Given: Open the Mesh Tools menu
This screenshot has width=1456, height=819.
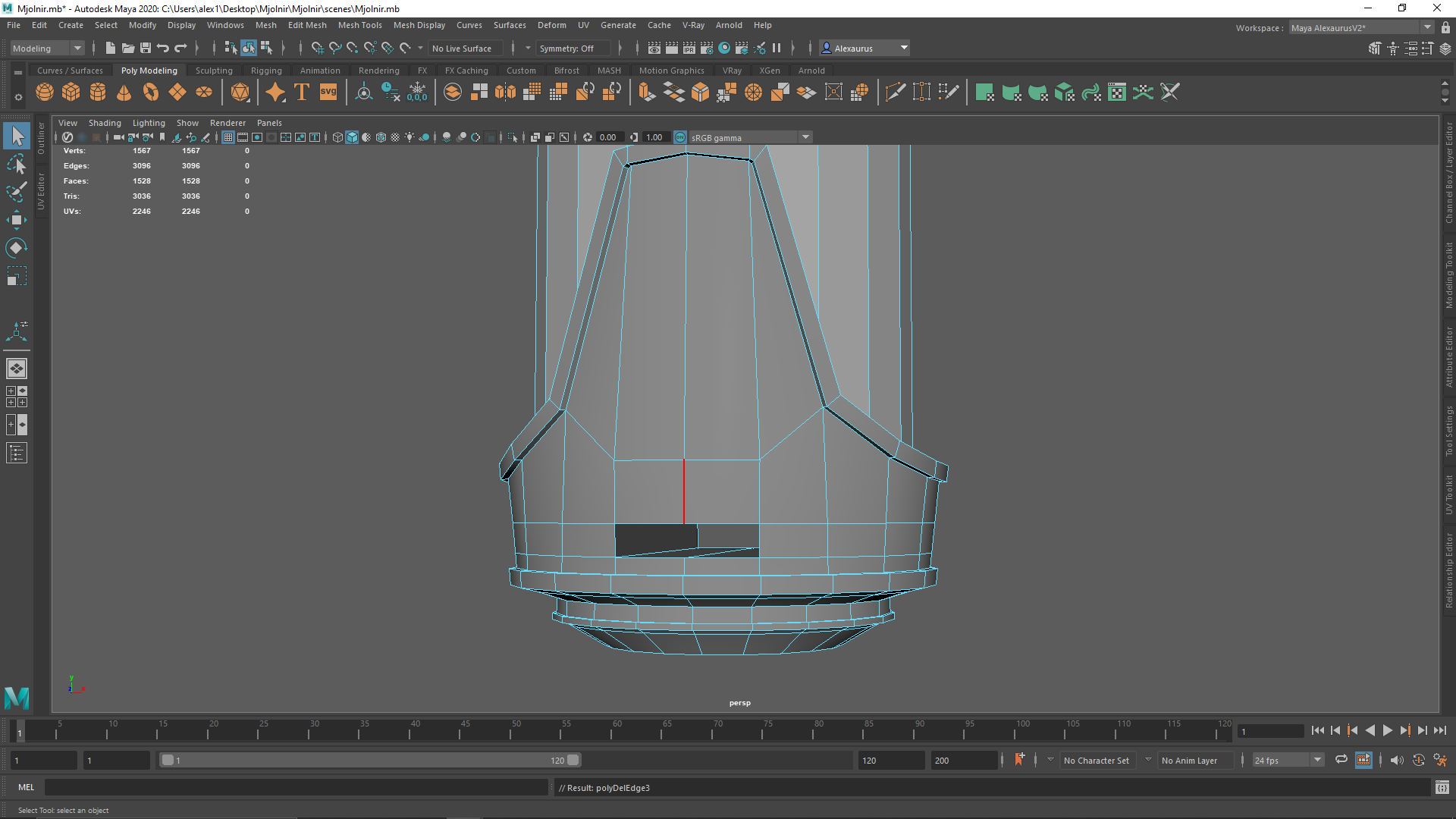Looking at the screenshot, I should tap(359, 25).
